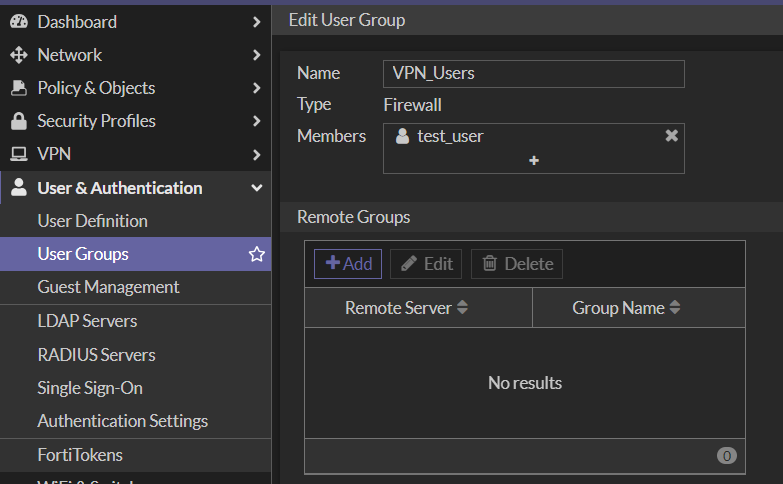The width and height of the screenshot is (783, 484).
Task: Expand the Dashboard menu chevron
Action: pos(257,22)
